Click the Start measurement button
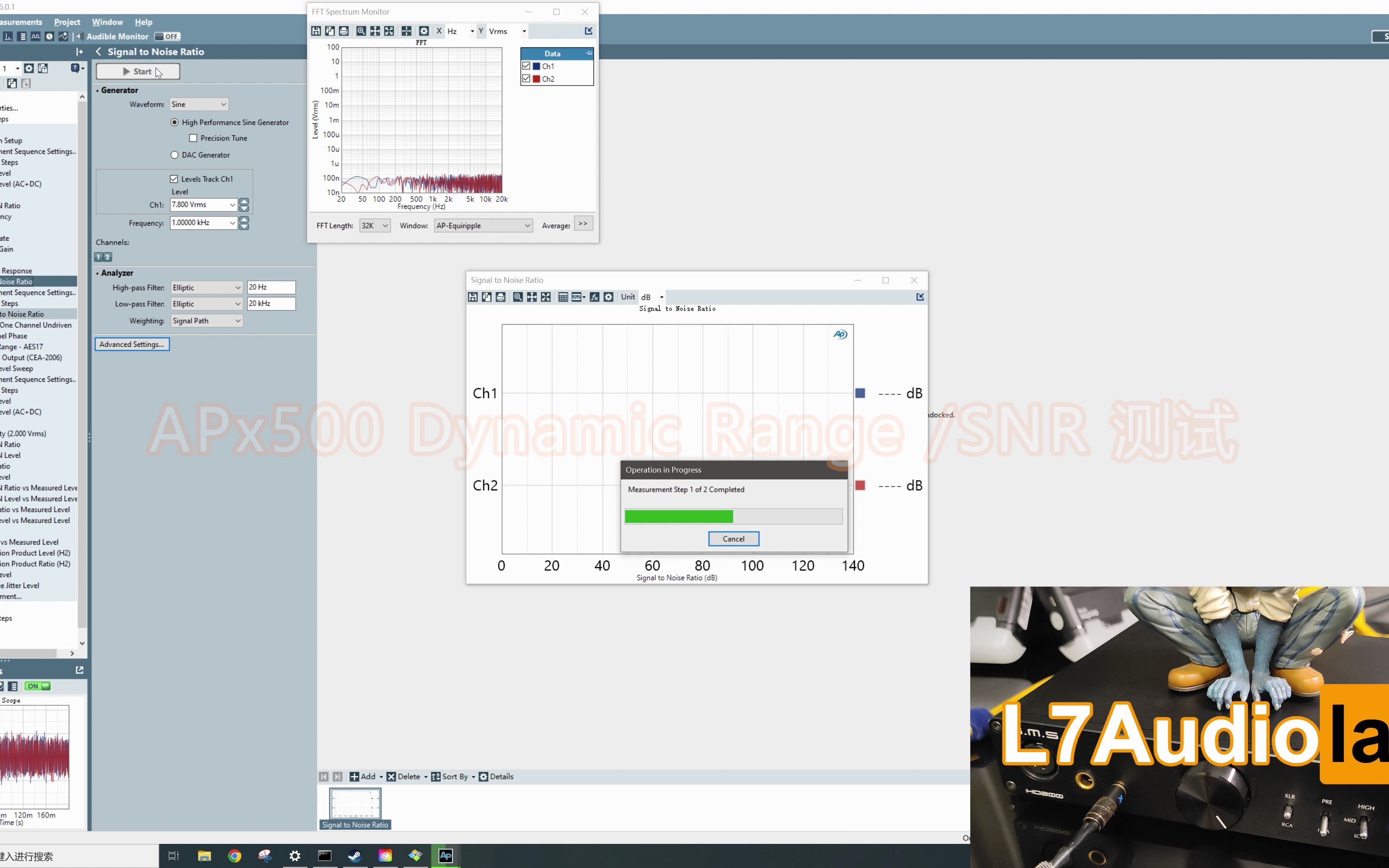 [x=138, y=71]
